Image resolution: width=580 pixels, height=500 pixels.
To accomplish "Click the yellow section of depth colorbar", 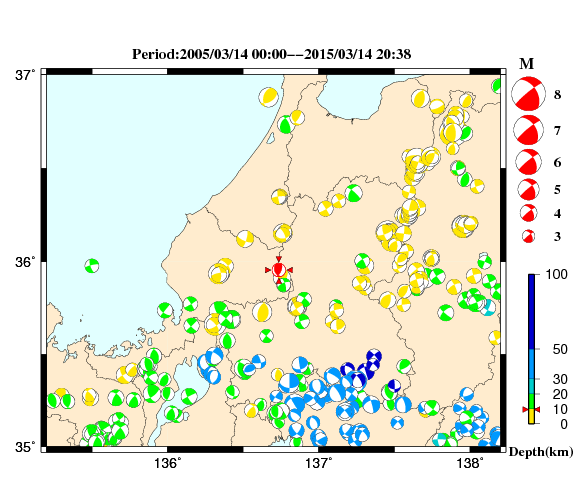I will click(531, 416).
